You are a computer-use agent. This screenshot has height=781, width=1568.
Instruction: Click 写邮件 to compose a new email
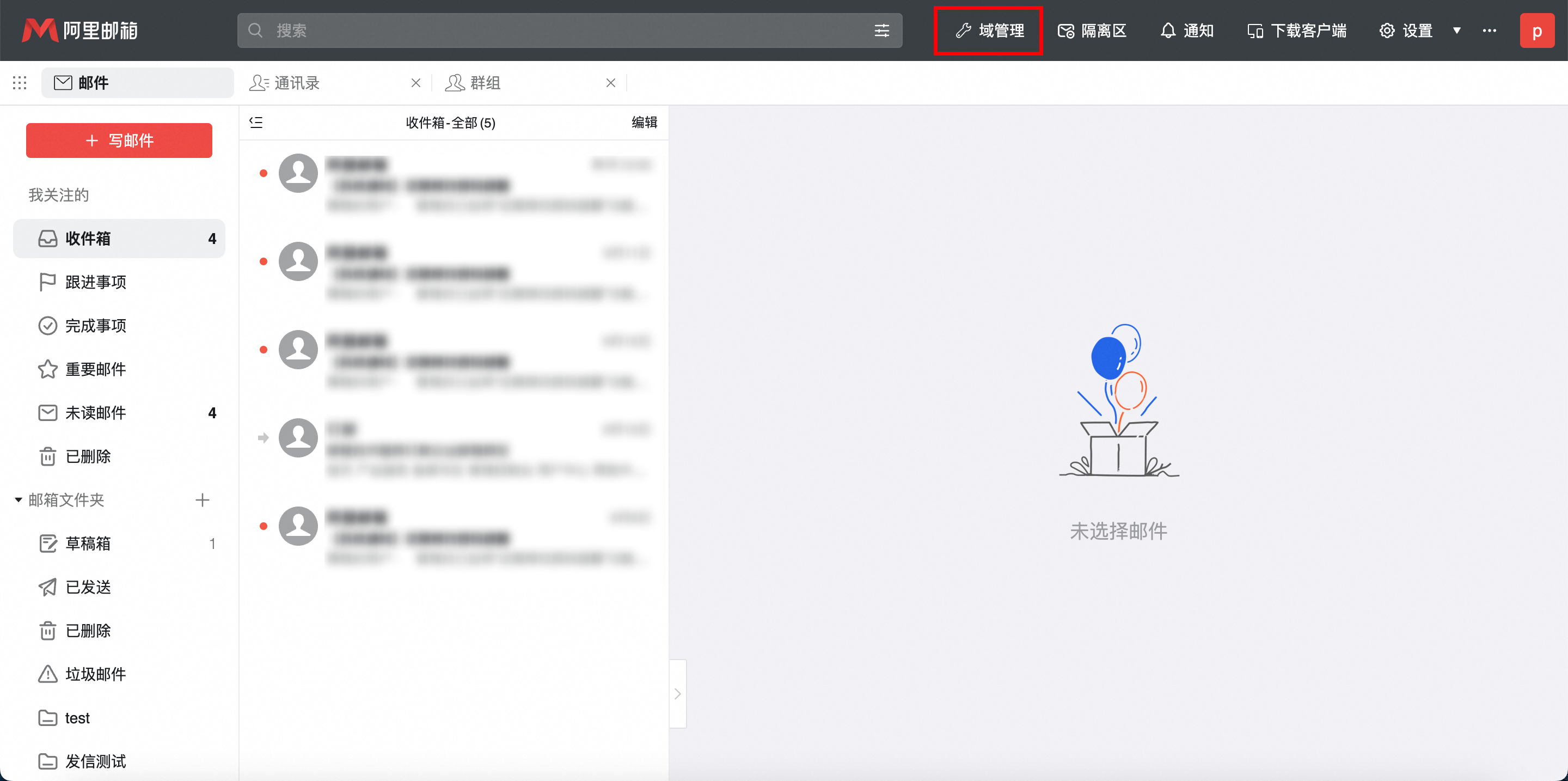(119, 141)
